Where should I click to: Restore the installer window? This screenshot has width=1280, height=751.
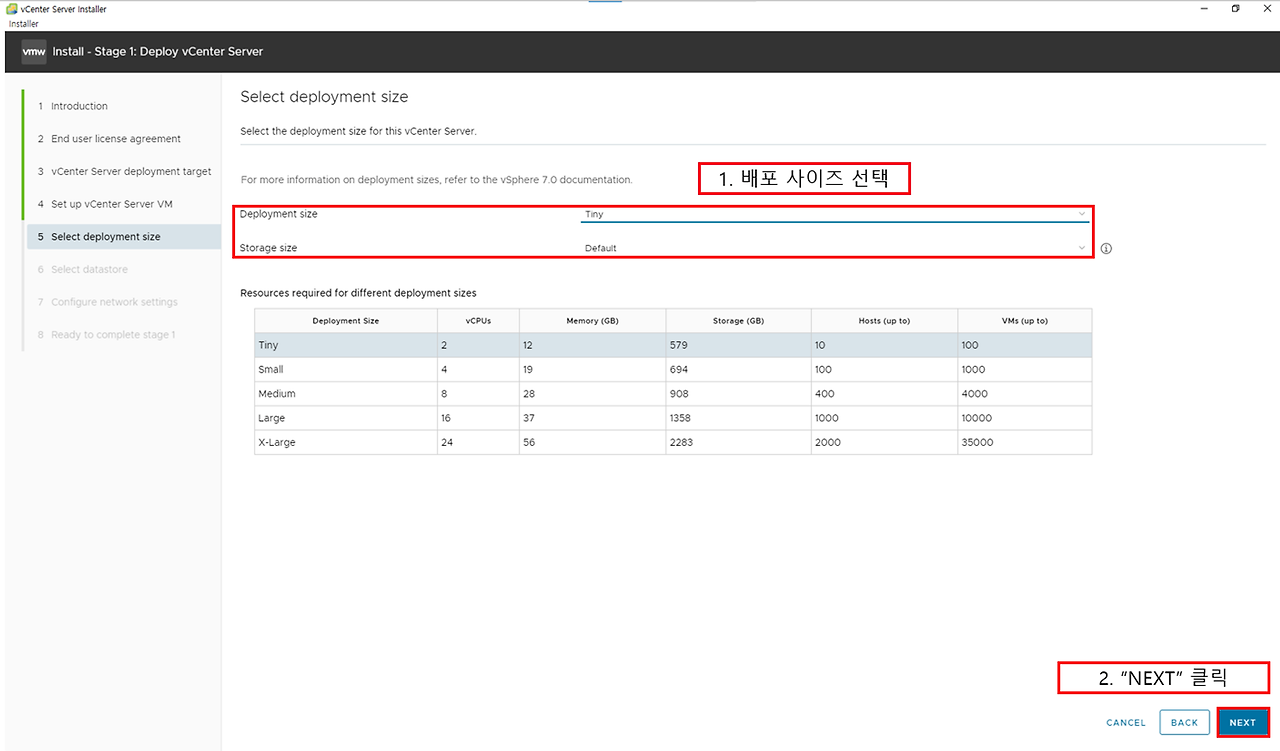[x=1236, y=8]
